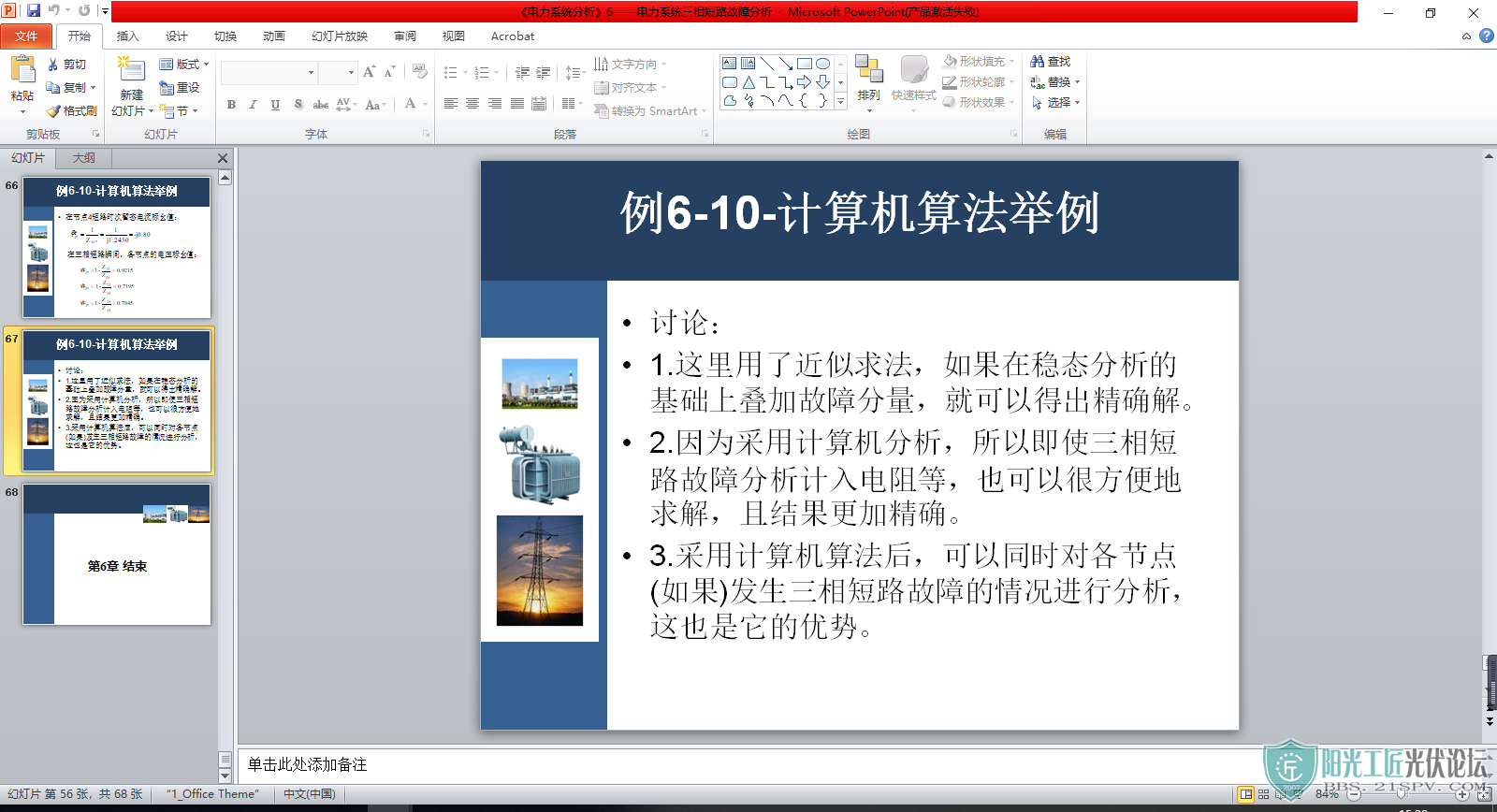
Task: Open the font name combo box
Action: pos(269,72)
